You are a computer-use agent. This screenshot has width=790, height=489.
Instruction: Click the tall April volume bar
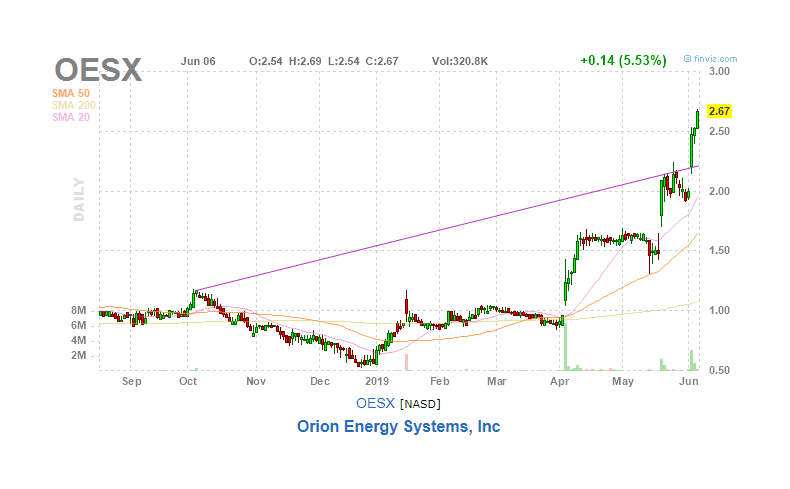pyautogui.click(x=566, y=346)
